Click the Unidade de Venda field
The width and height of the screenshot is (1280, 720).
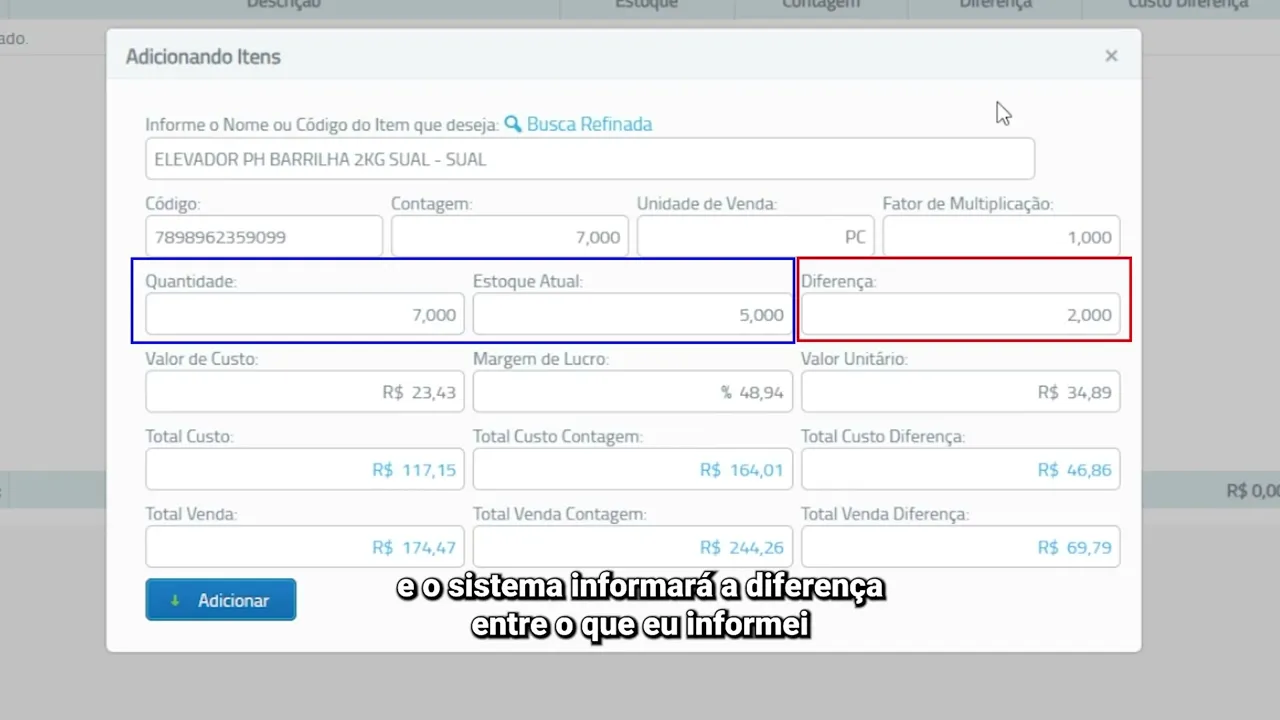coord(756,237)
